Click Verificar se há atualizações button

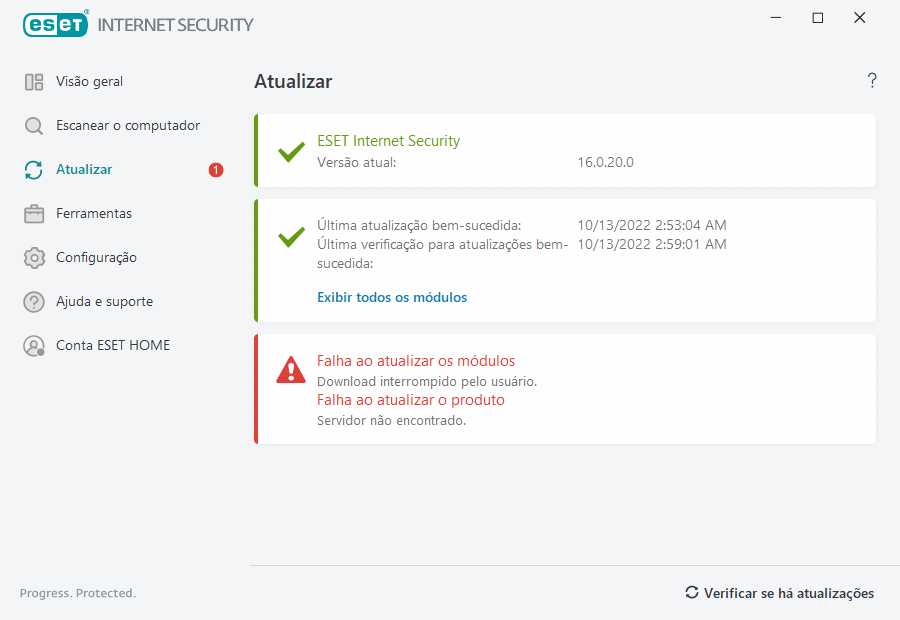coord(779,593)
